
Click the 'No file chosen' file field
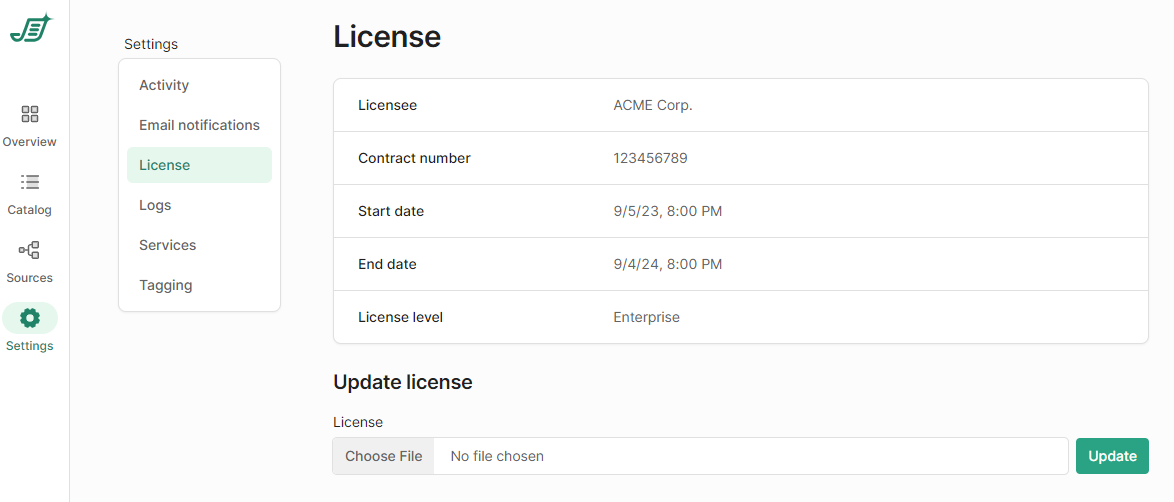pos(750,456)
